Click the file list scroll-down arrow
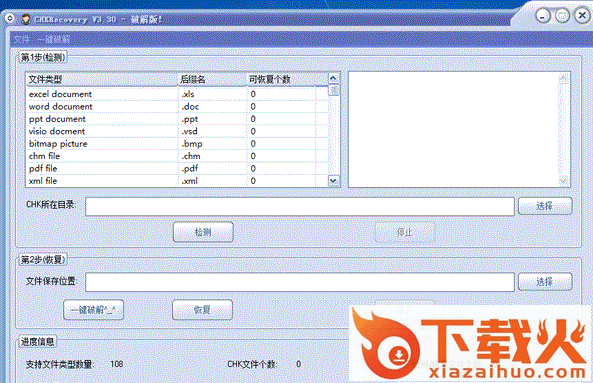The width and height of the screenshot is (593, 383). (x=333, y=181)
